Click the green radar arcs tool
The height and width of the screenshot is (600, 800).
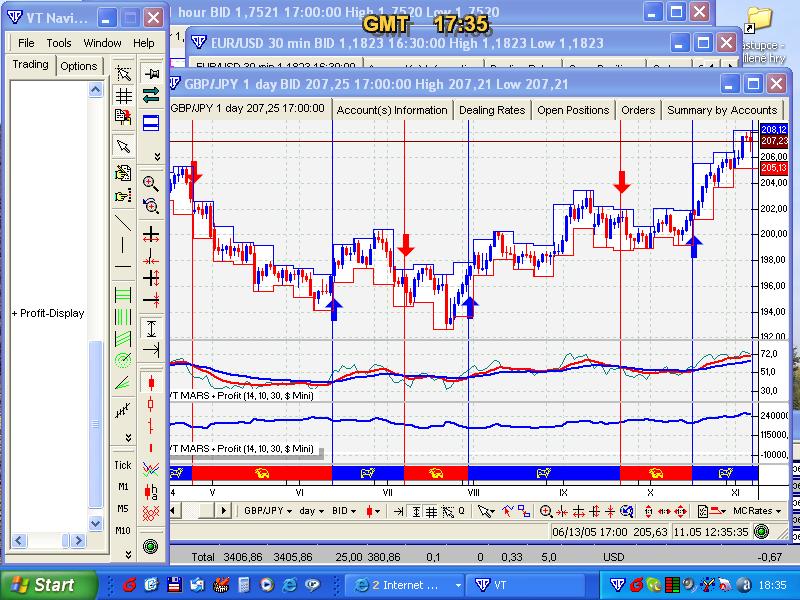pyautogui.click(x=123, y=359)
